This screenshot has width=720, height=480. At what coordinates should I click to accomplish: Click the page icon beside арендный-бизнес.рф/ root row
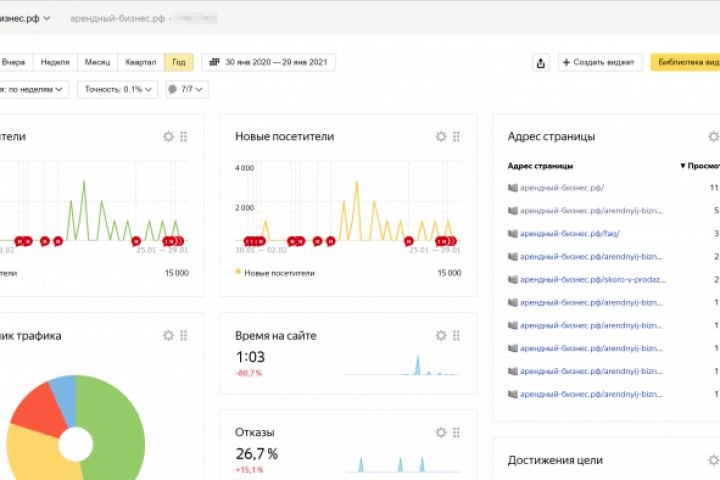(512, 187)
